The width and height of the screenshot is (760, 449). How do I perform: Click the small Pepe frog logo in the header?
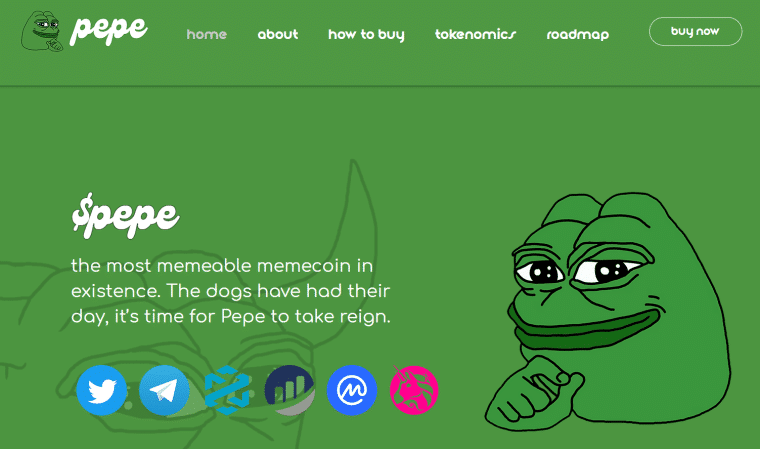point(42,31)
